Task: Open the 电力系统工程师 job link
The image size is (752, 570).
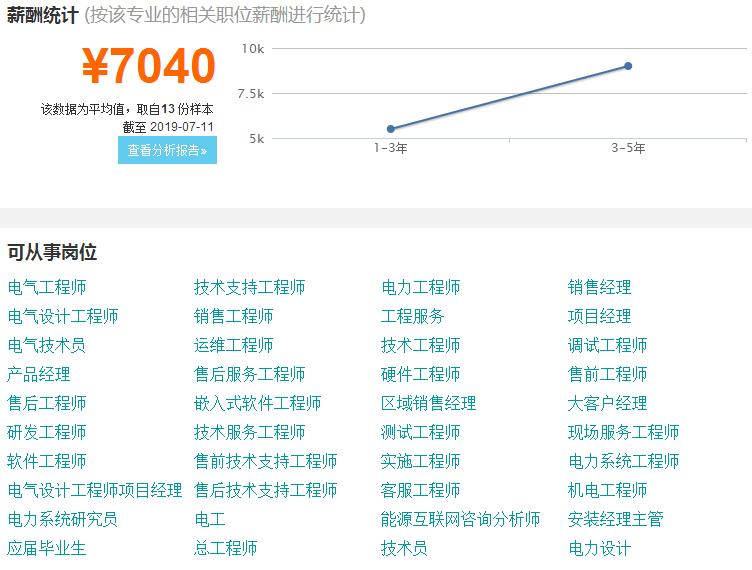Action: coord(623,461)
